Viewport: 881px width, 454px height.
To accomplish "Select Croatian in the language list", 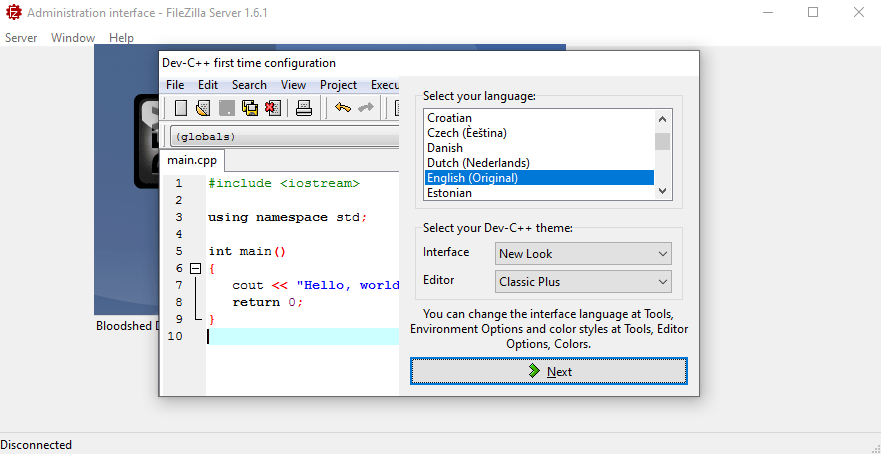I will [x=539, y=118].
